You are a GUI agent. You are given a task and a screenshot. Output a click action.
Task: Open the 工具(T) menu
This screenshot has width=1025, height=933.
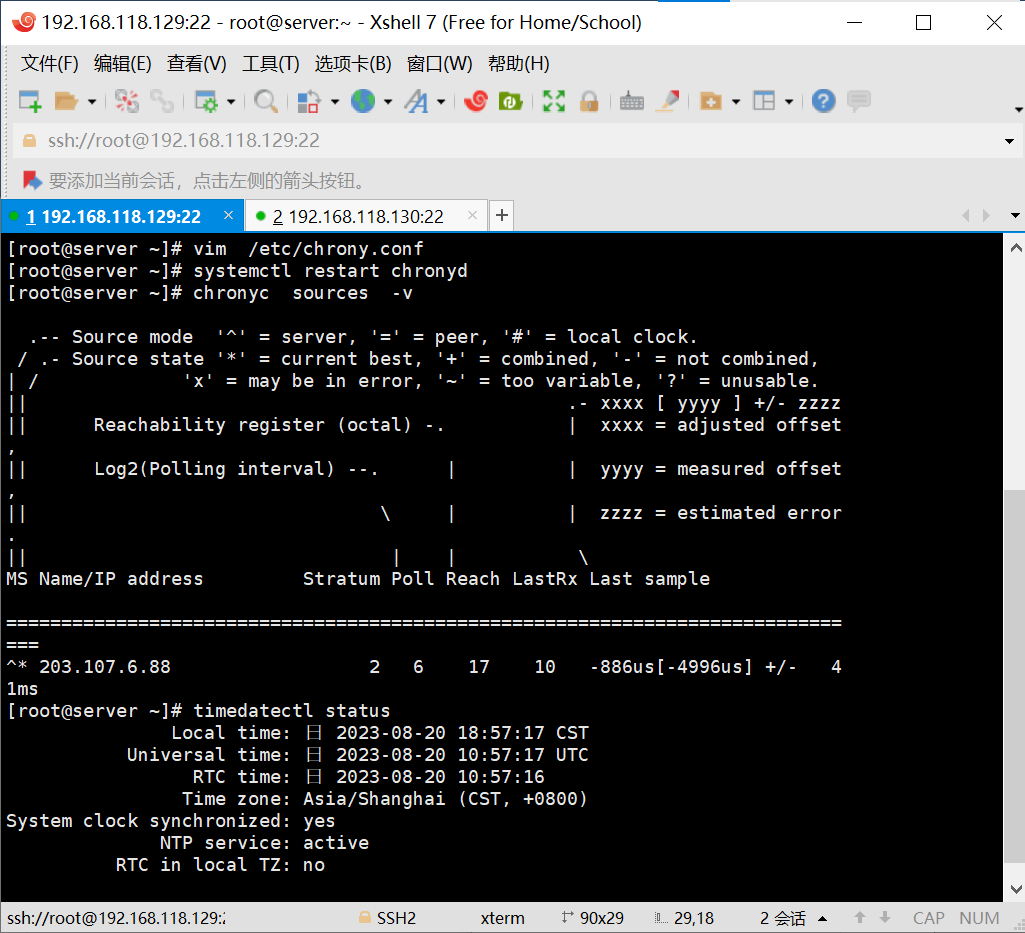pyautogui.click(x=271, y=64)
